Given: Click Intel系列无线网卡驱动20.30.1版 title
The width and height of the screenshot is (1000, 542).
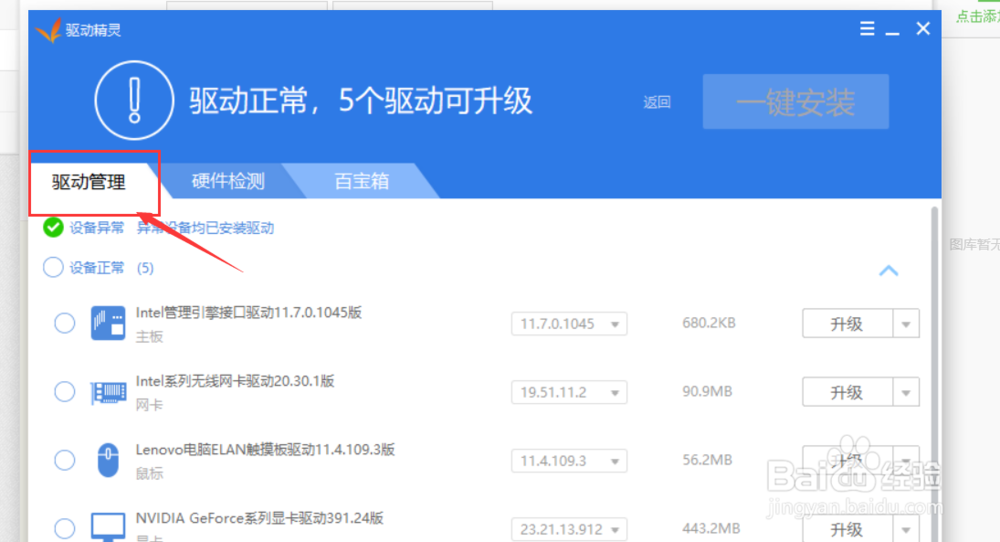Looking at the screenshot, I should pyautogui.click(x=235, y=381).
